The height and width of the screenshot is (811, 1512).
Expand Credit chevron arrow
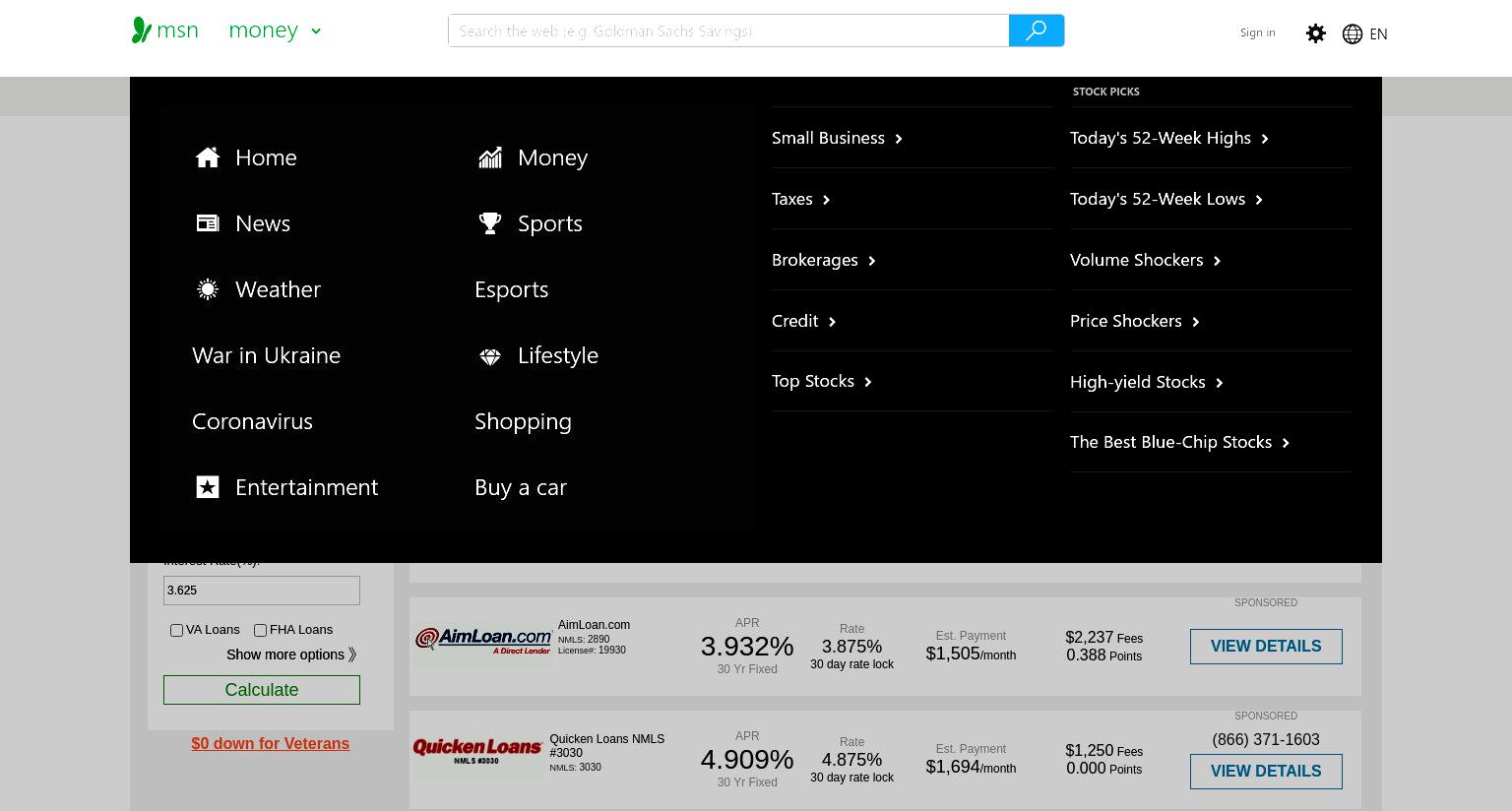coord(833,322)
